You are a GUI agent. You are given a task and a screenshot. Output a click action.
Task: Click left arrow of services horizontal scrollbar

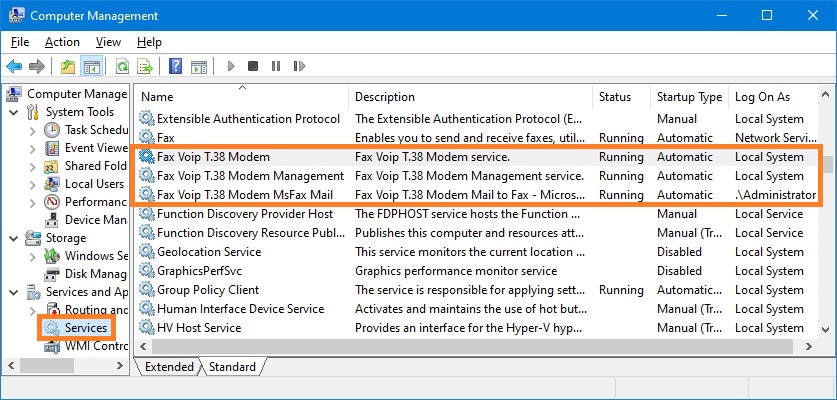pos(144,347)
